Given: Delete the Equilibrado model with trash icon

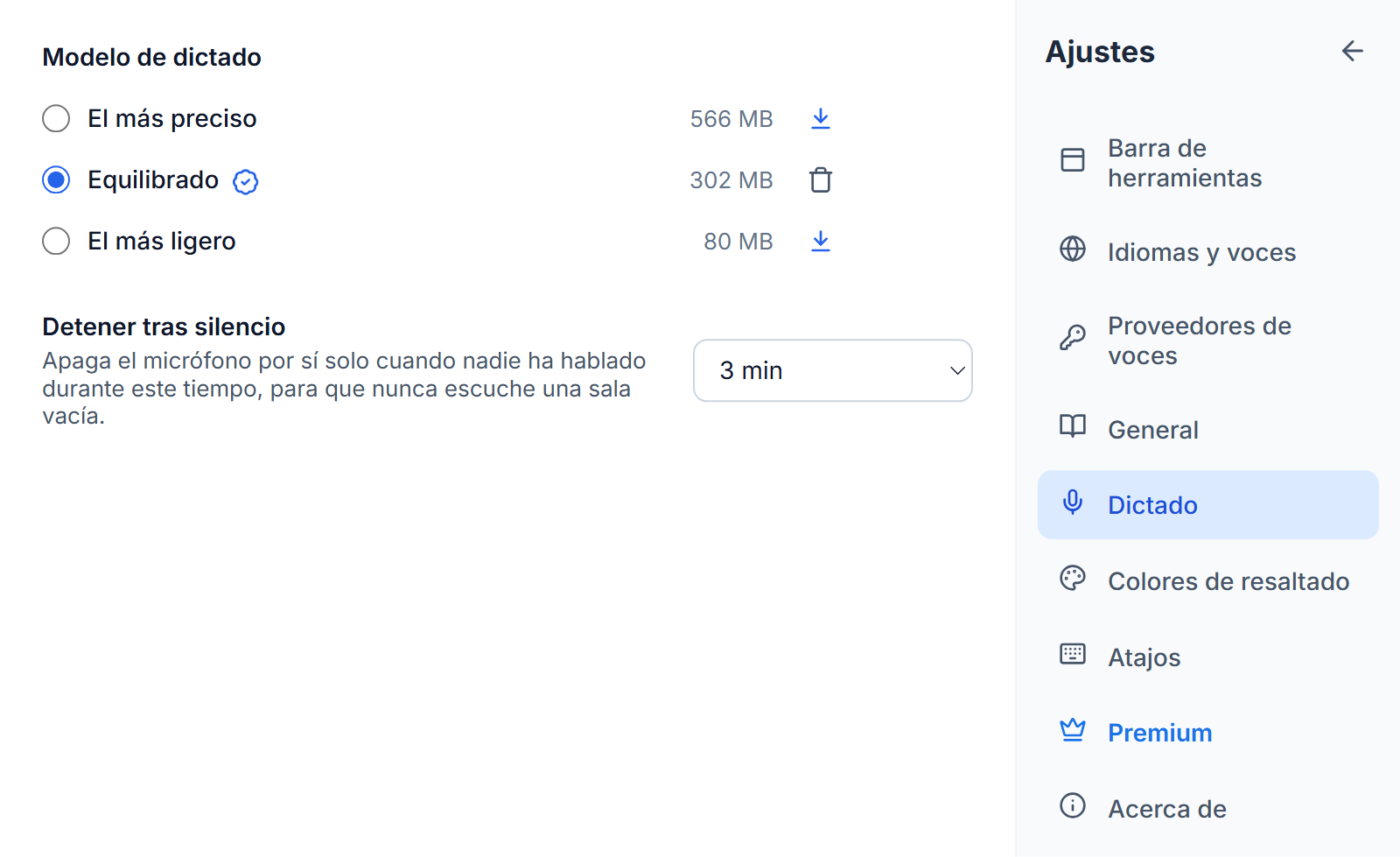Looking at the screenshot, I should (x=820, y=180).
